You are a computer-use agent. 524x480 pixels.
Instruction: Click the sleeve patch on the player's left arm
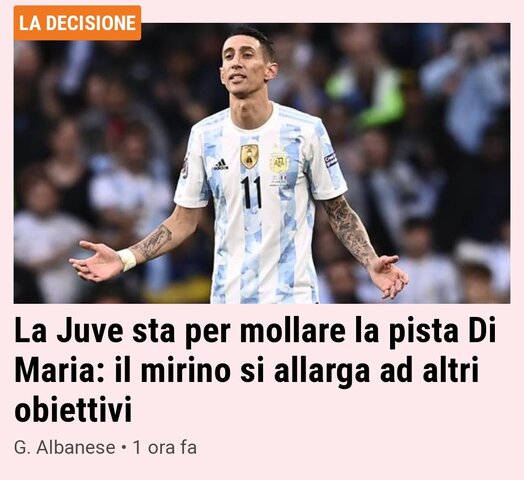pos(330,159)
